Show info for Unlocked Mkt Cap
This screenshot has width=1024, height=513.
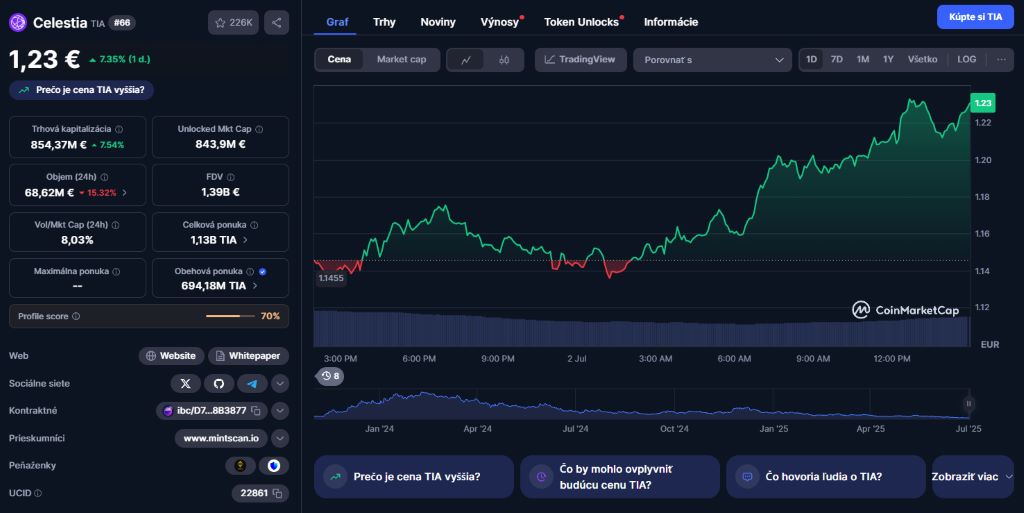tap(259, 129)
